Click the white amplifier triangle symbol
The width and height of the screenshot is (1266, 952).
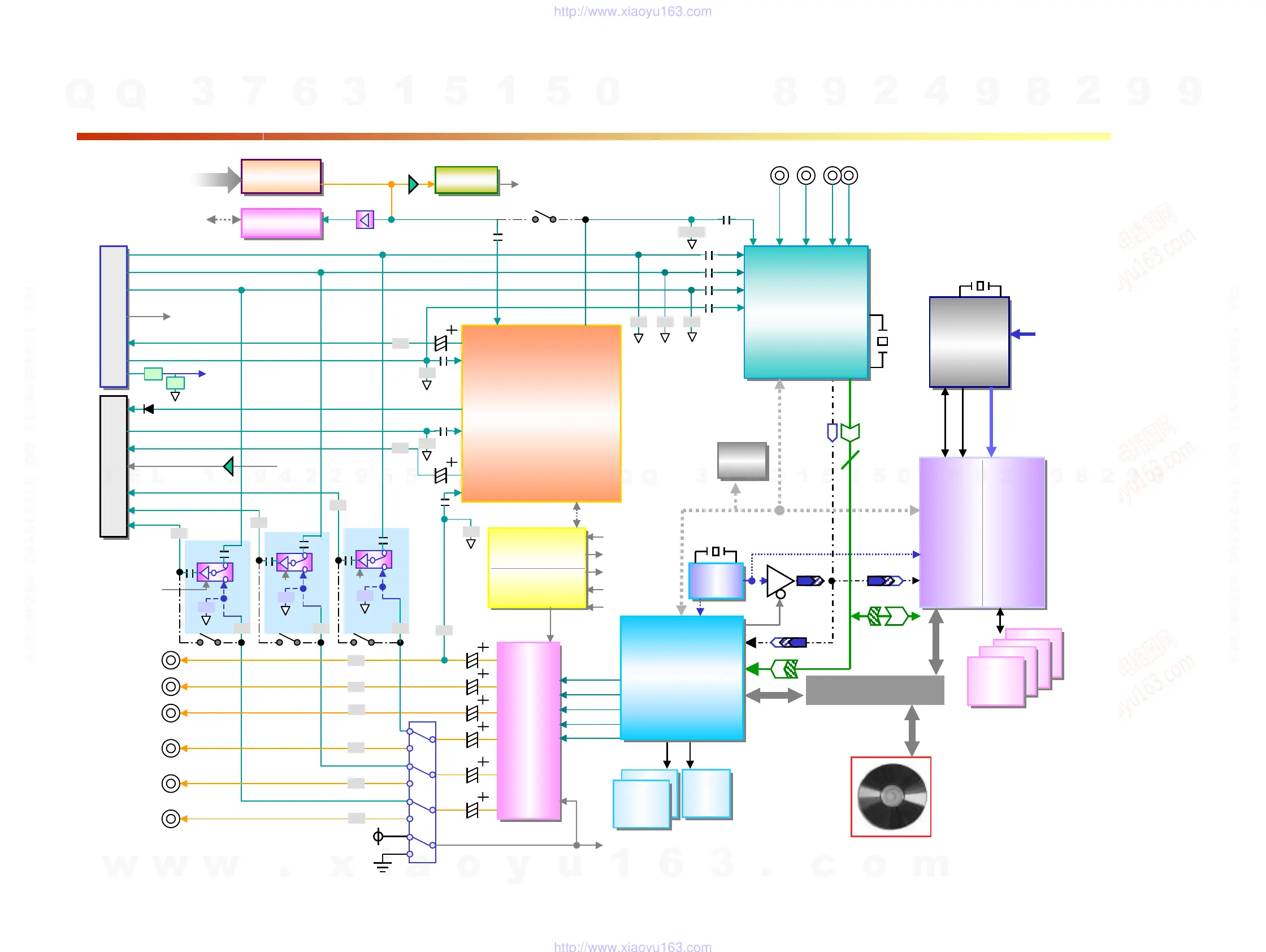[x=779, y=581]
